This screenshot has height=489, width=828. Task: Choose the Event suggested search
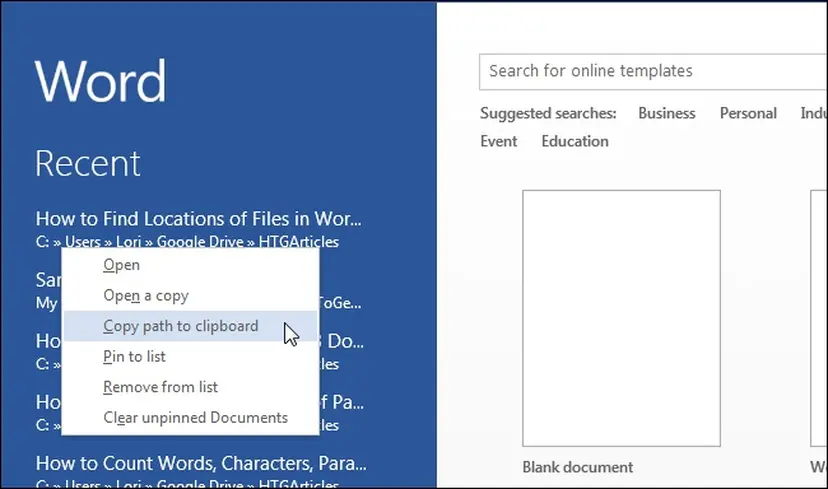click(x=498, y=141)
